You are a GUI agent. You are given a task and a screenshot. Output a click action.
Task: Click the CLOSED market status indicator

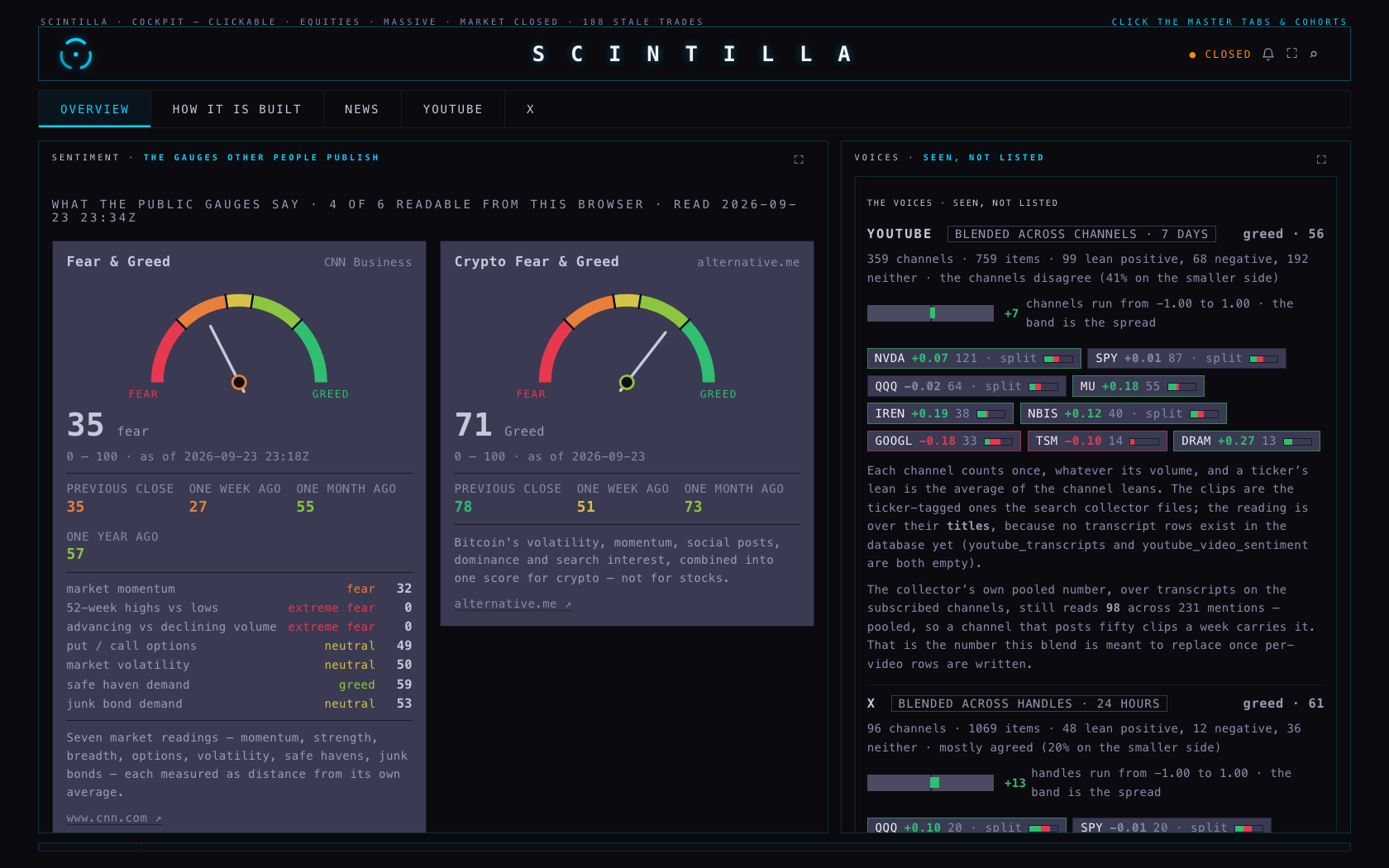pos(1220,55)
